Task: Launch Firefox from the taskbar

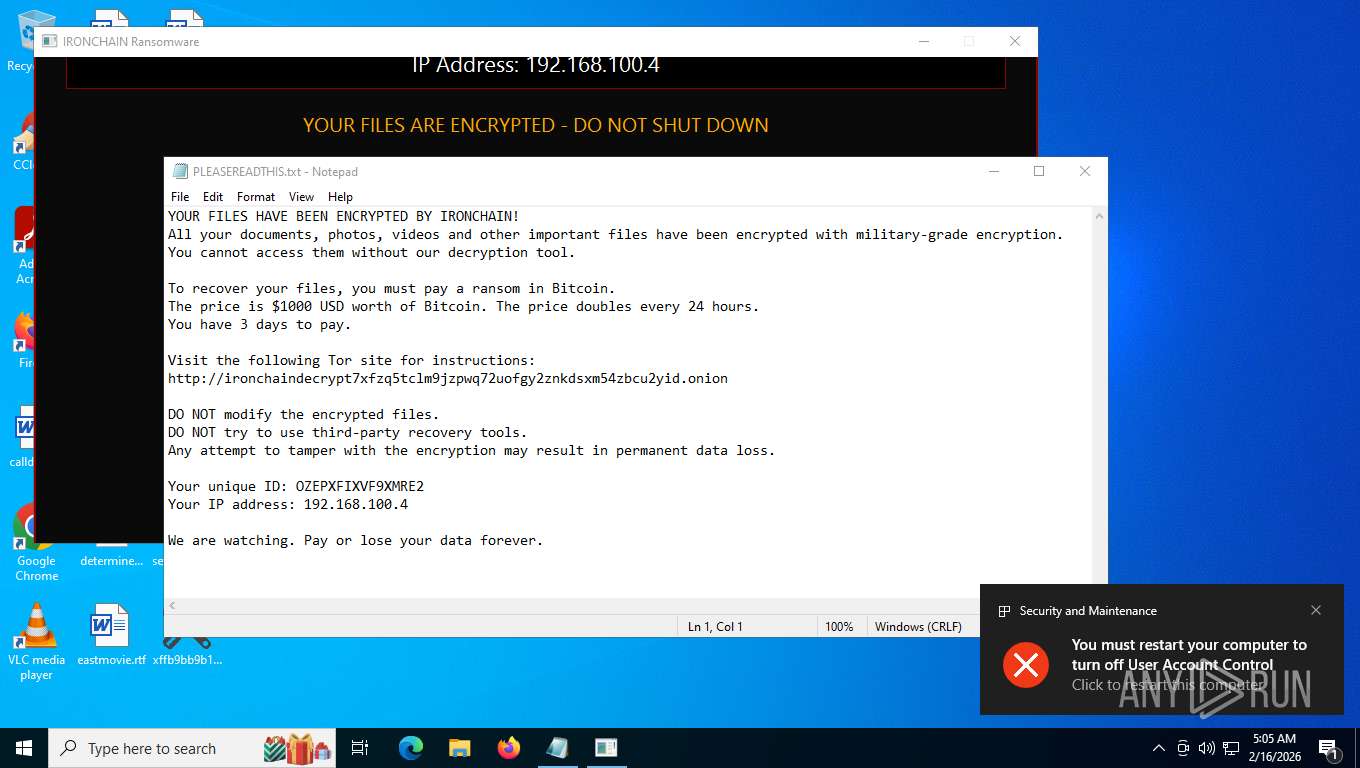Action: pos(509,748)
